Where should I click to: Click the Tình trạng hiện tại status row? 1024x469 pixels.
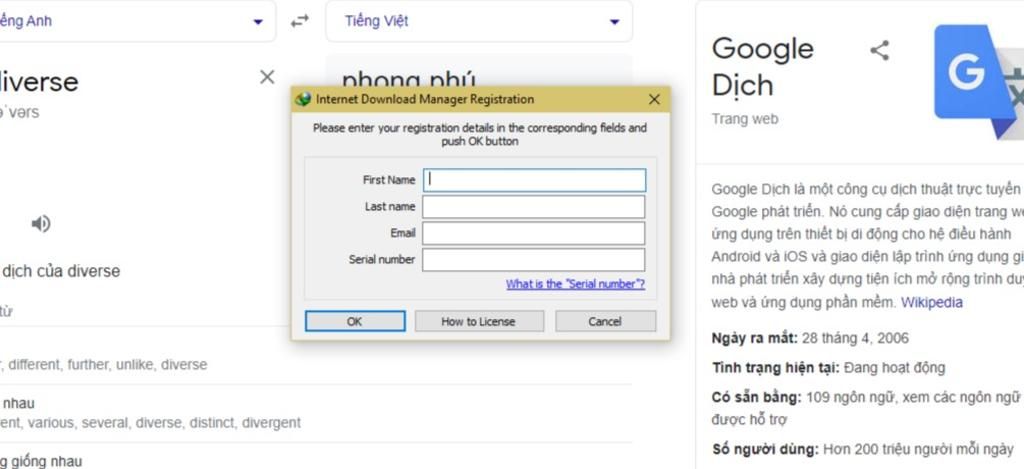point(828,368)
